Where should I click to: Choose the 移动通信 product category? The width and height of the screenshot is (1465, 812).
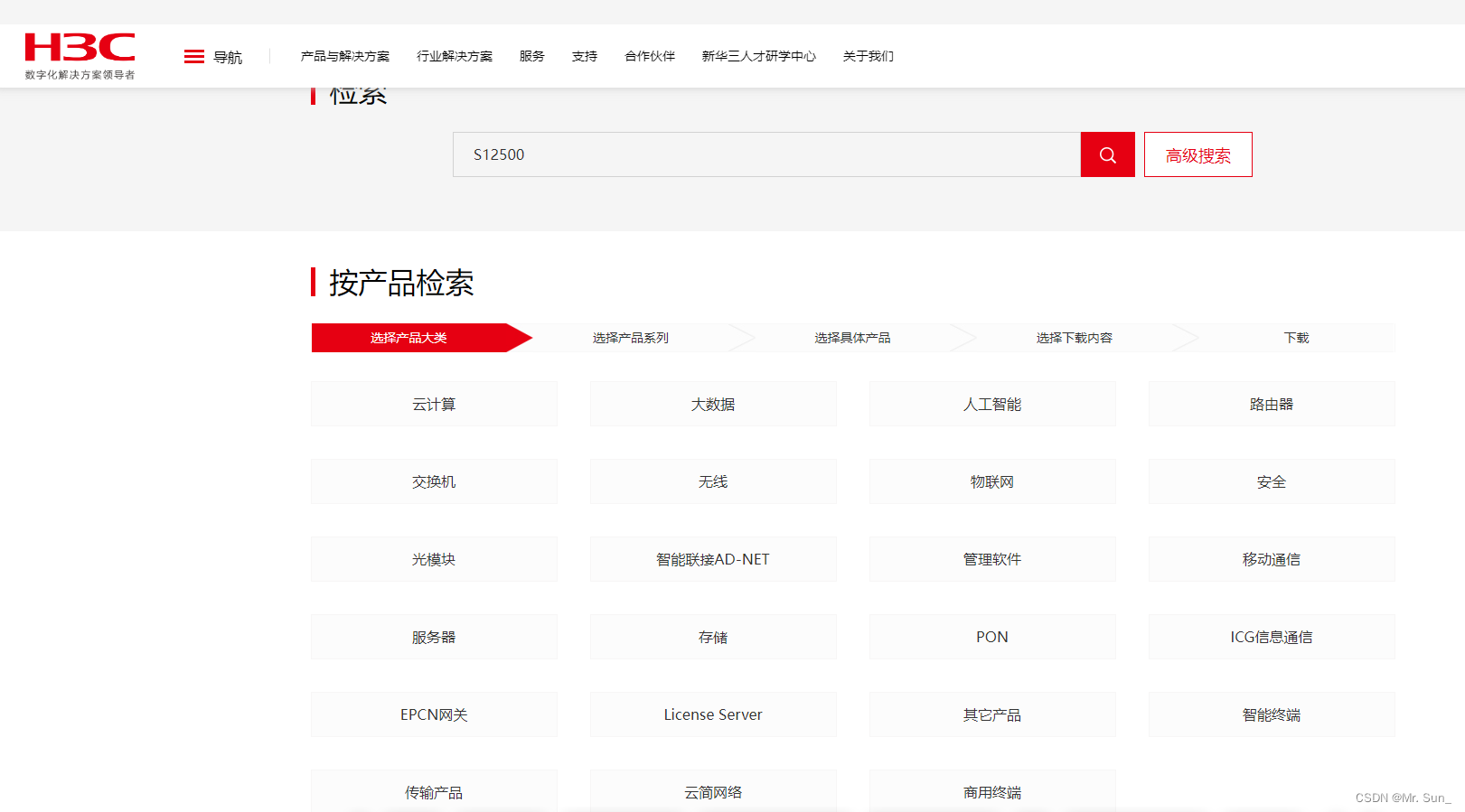(x=1272, y=559)
